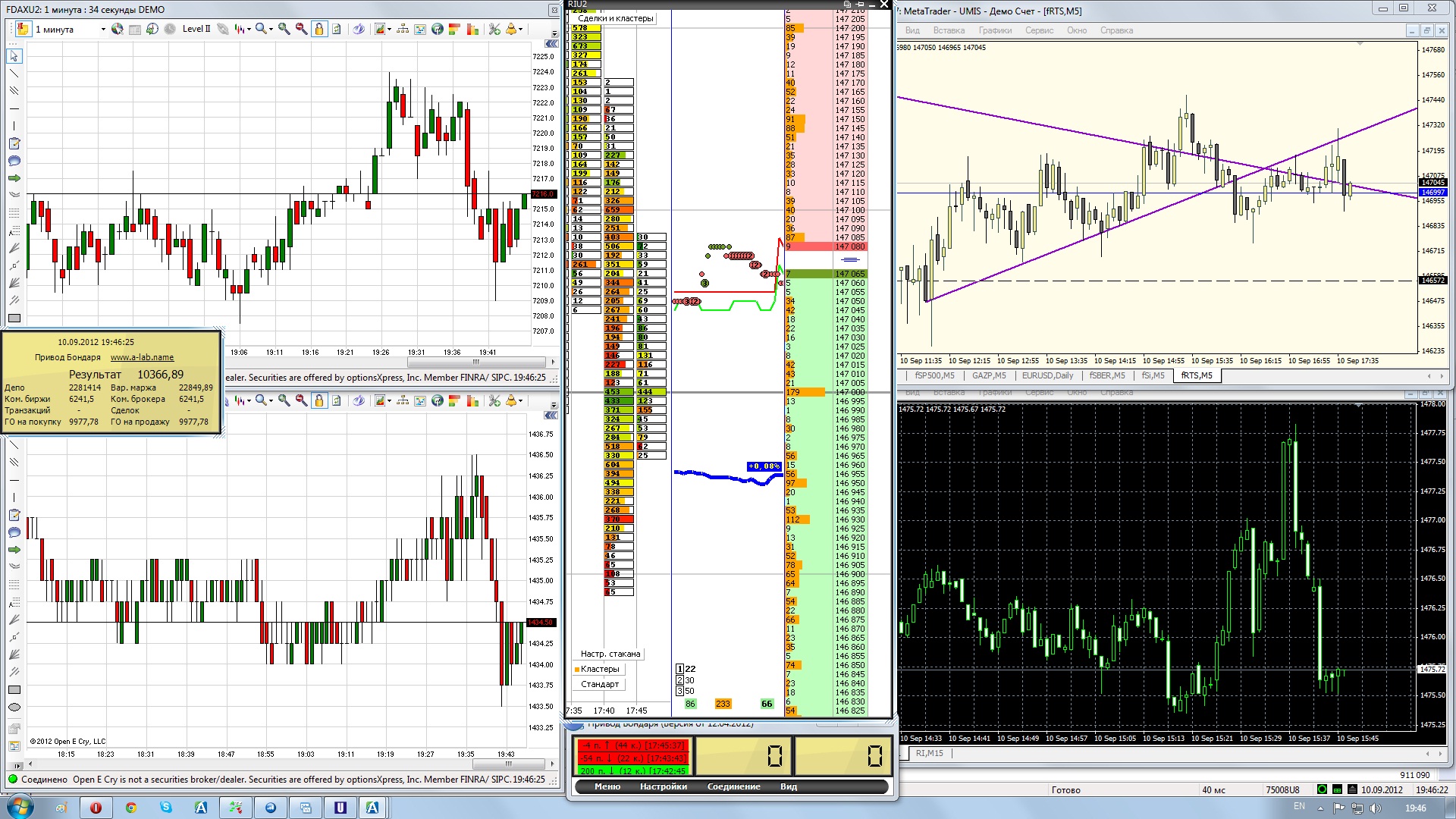This screenshot has height=819, width=1456.
Task: Open the Настройки menu in Привод Бондаря
Action: coord(663,786)
